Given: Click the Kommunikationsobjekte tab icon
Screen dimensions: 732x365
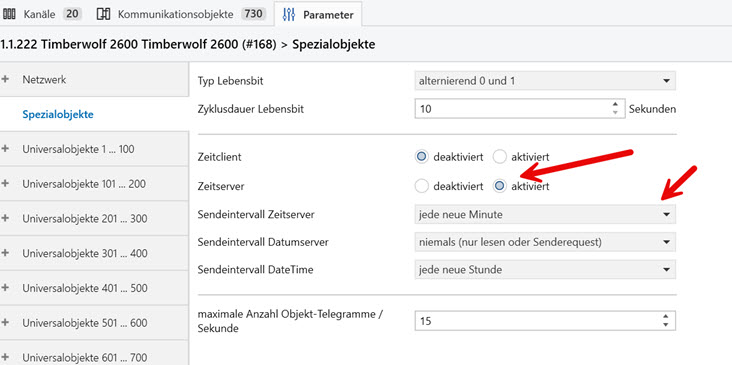Looking at the screenshot, I should point(103,14).
